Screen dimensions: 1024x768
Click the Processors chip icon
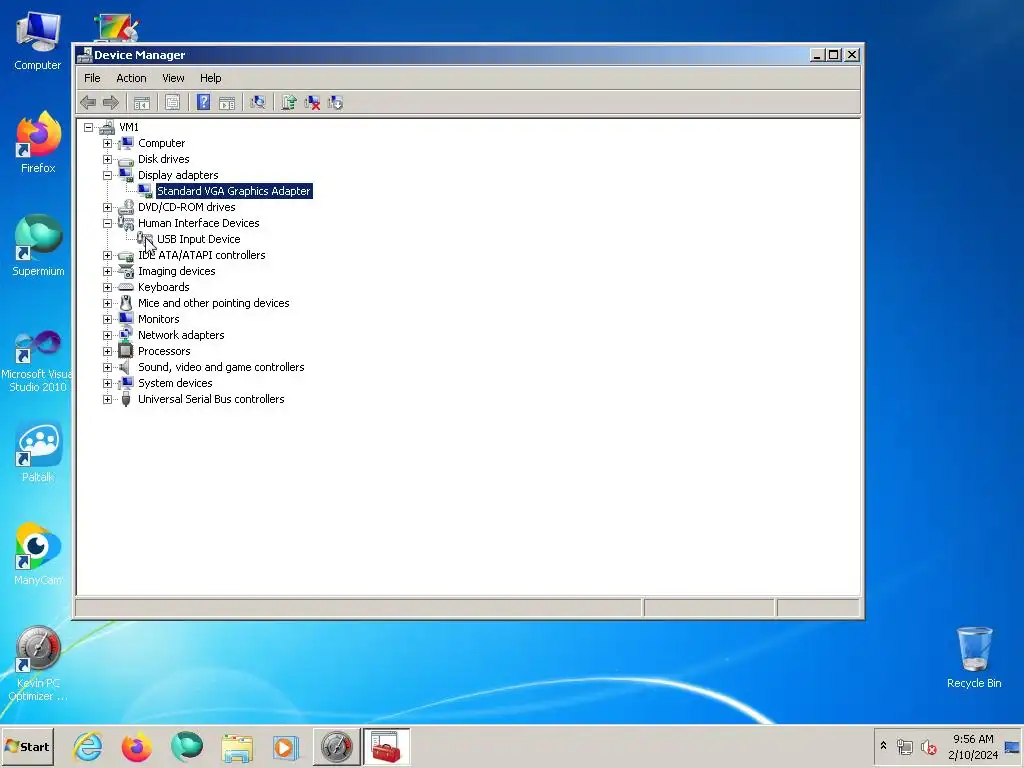126,351
